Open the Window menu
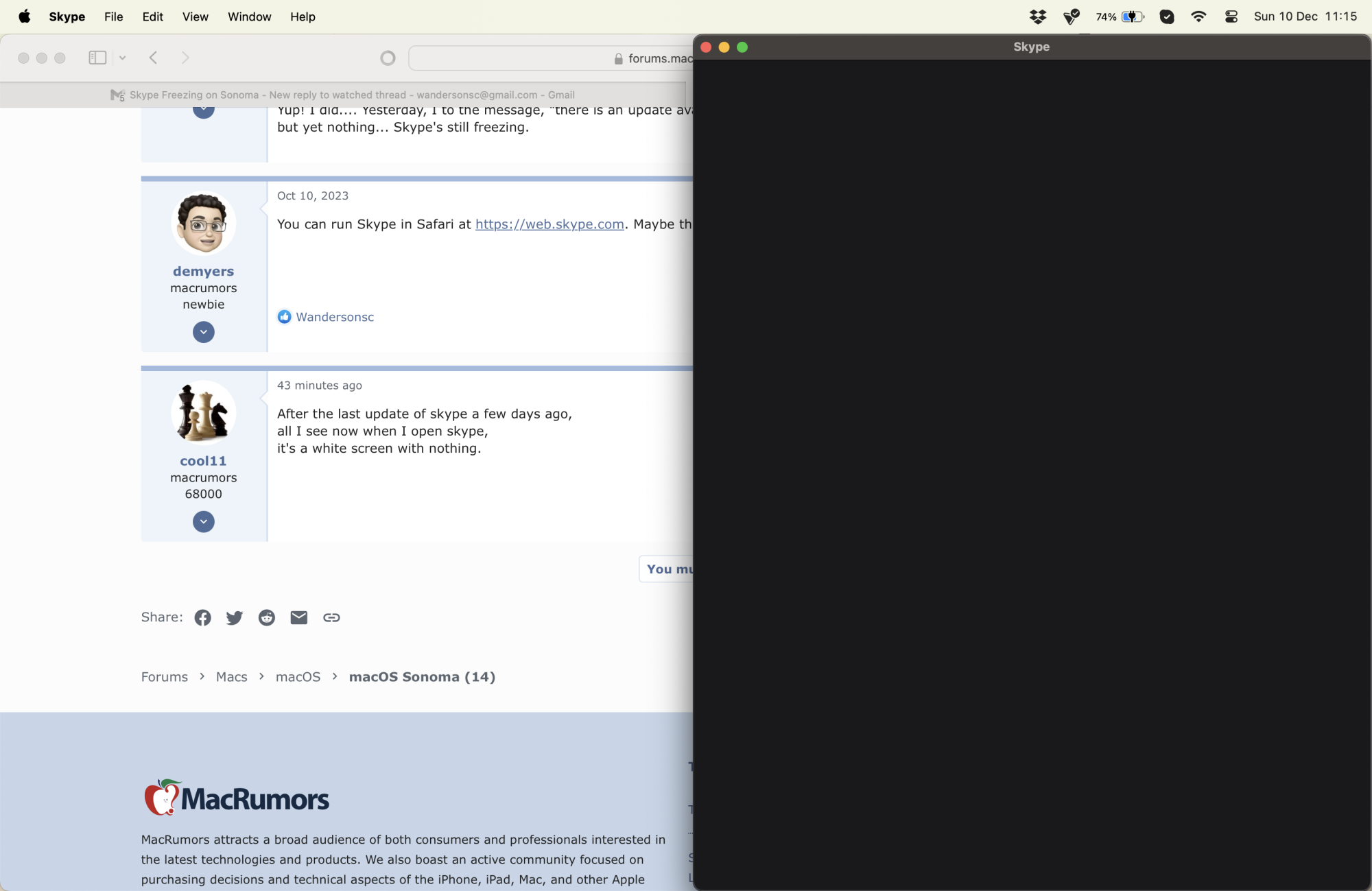 coord(249,16)
